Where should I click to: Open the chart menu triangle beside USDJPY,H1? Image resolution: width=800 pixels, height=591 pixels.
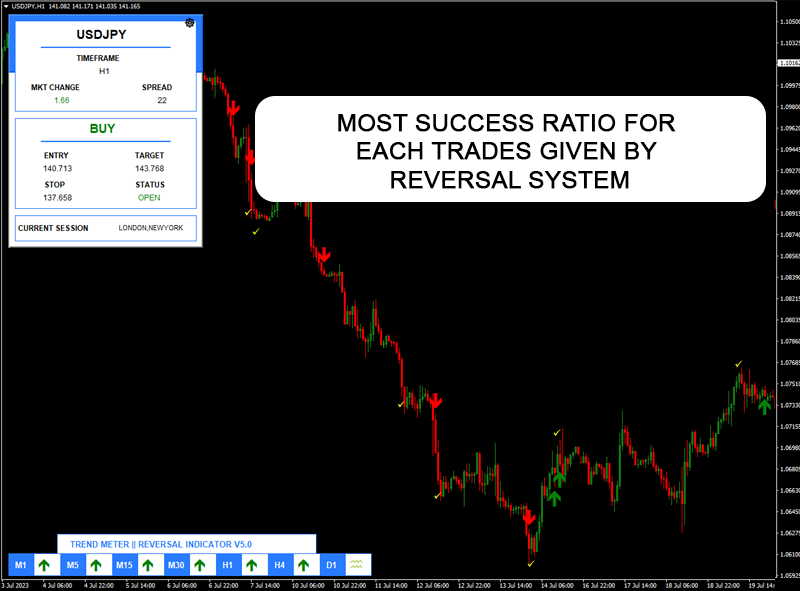(x=5, y=6)
